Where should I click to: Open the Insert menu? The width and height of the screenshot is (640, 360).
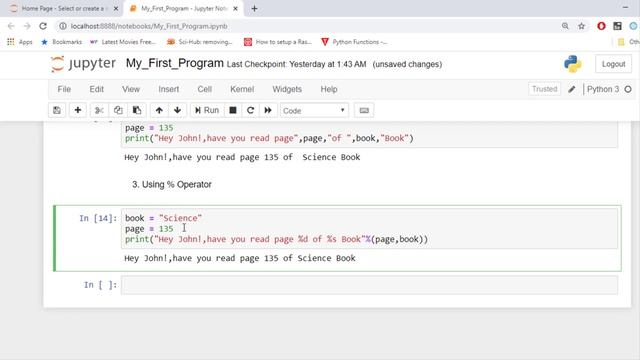pos(169,89)
